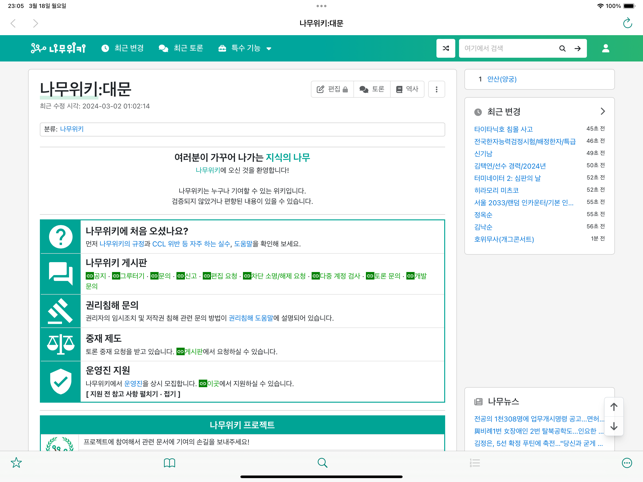Tap the battery indicator in status bar
643x482 pixels.
tap(629, 6)
